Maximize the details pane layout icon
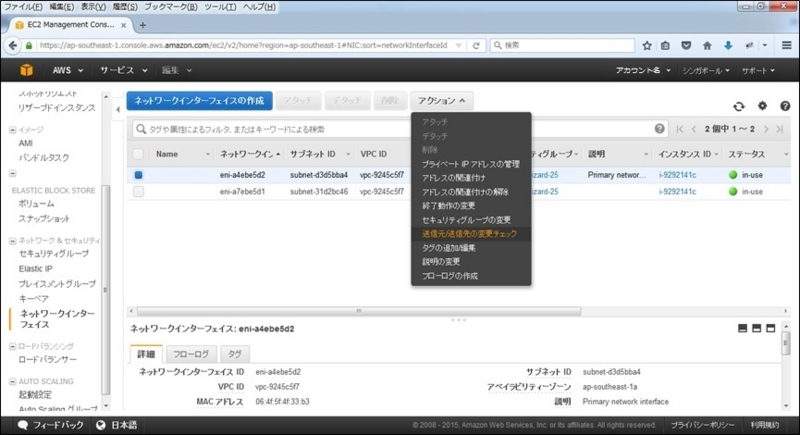 [x=771, y=328]
